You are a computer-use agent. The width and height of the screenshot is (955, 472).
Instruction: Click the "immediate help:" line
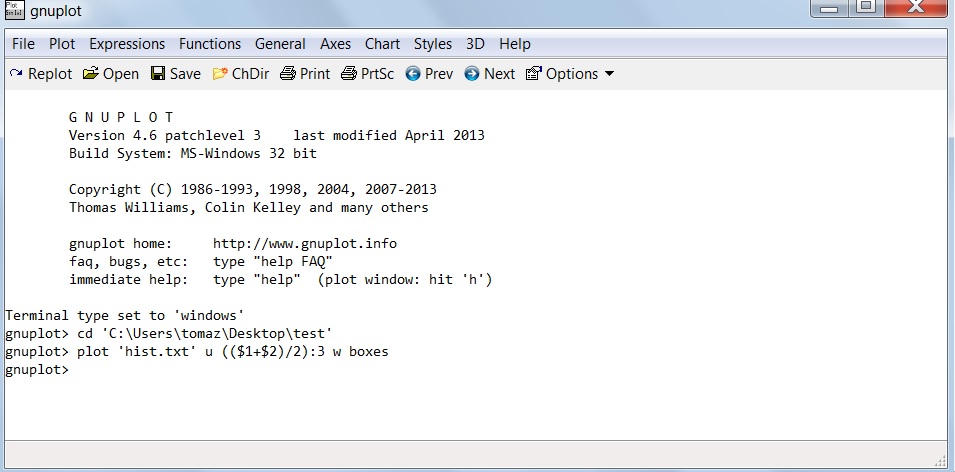[280, 280]
